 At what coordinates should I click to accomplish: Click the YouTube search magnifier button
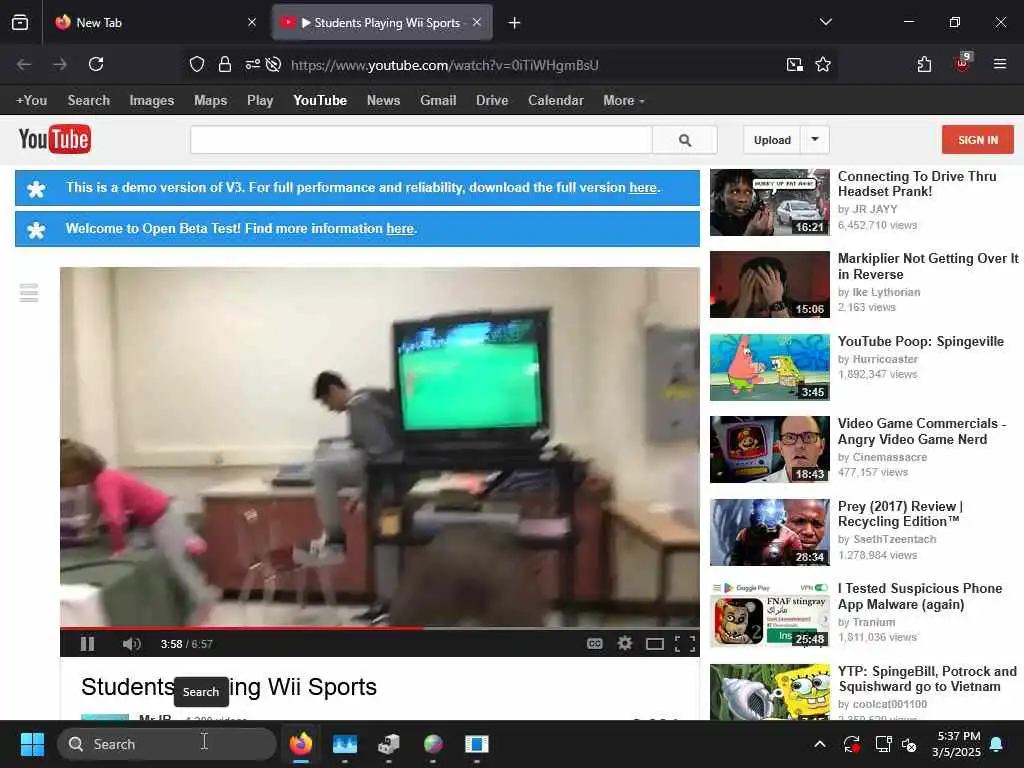click(x=684, y=140)
